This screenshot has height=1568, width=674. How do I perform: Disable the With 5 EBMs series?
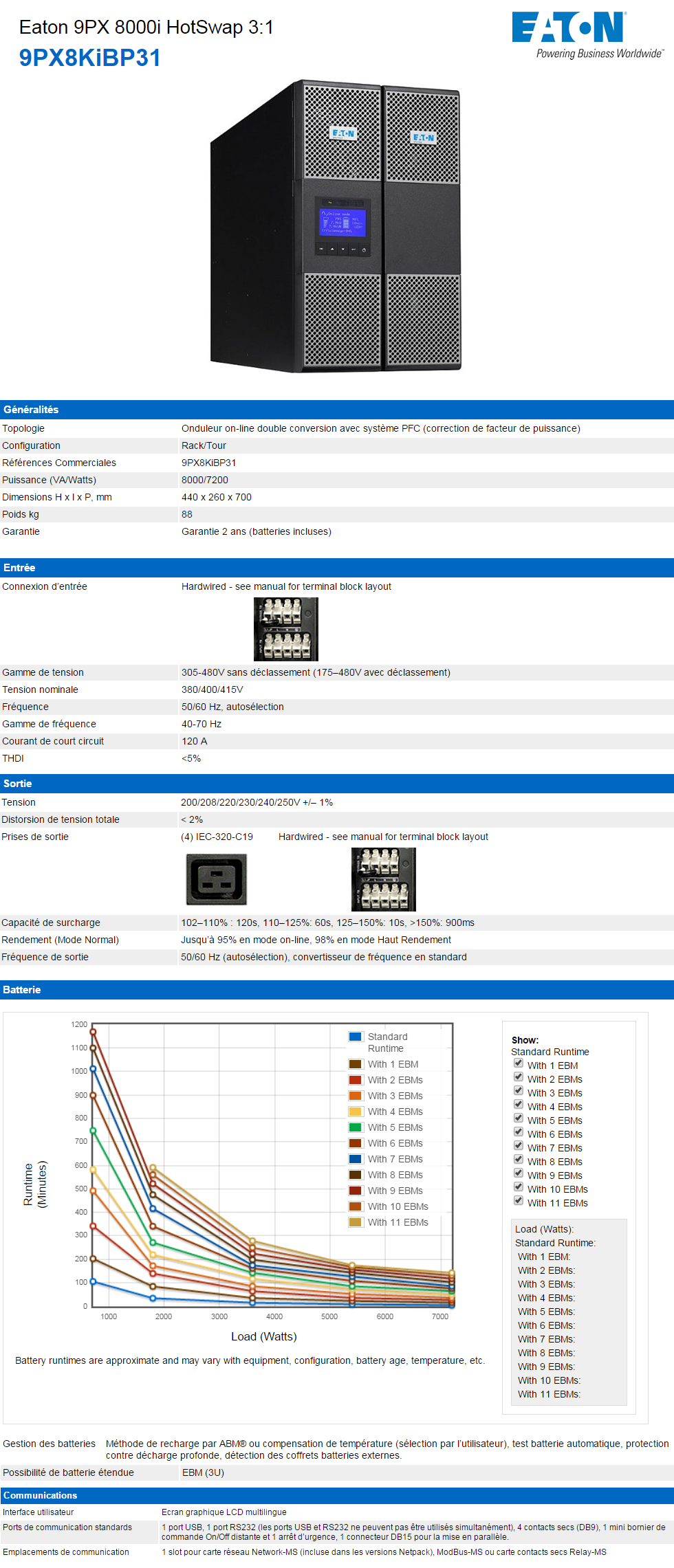pyautogui.click(x=519, y=1118)
